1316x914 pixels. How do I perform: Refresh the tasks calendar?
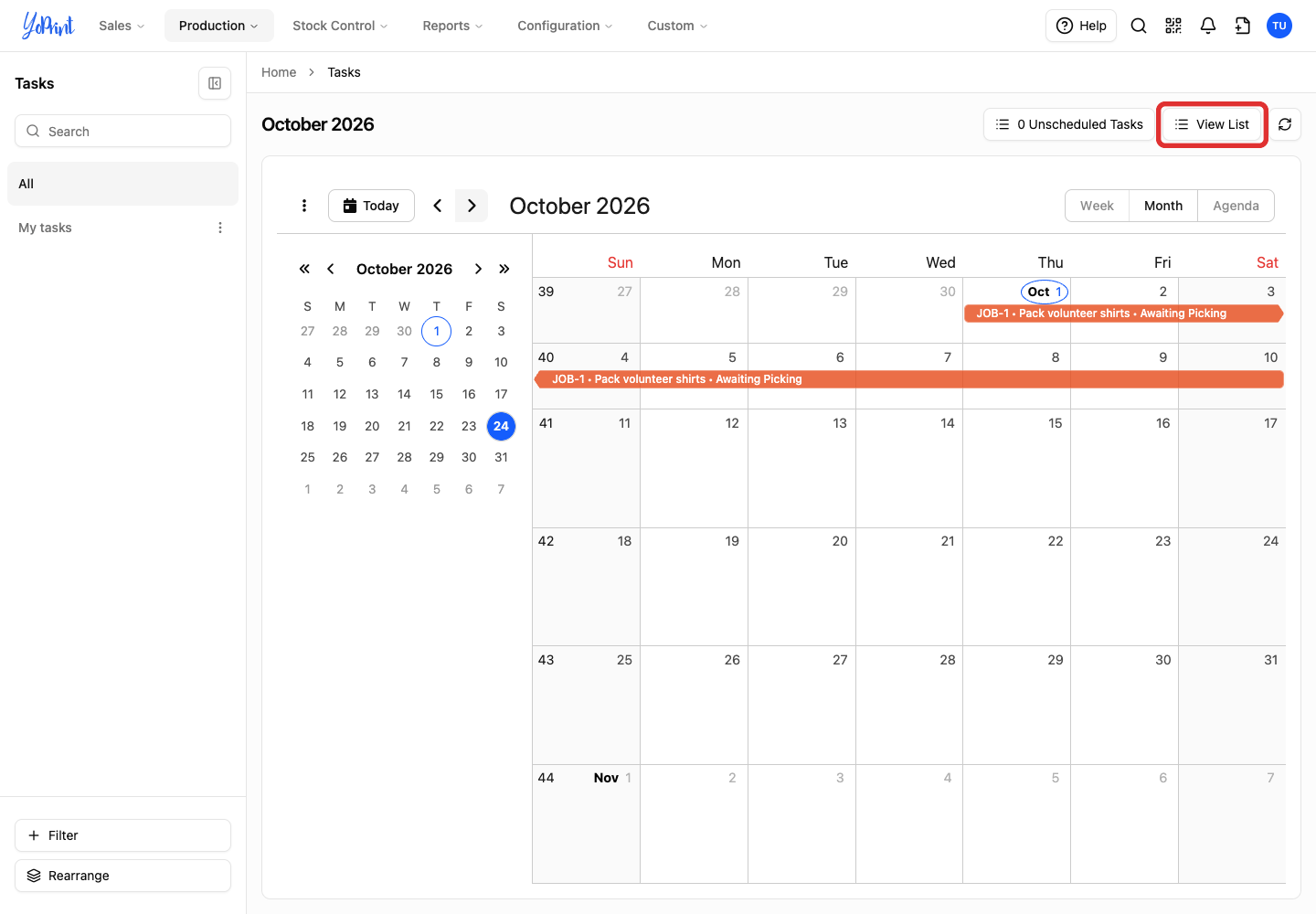point(1285,124)
